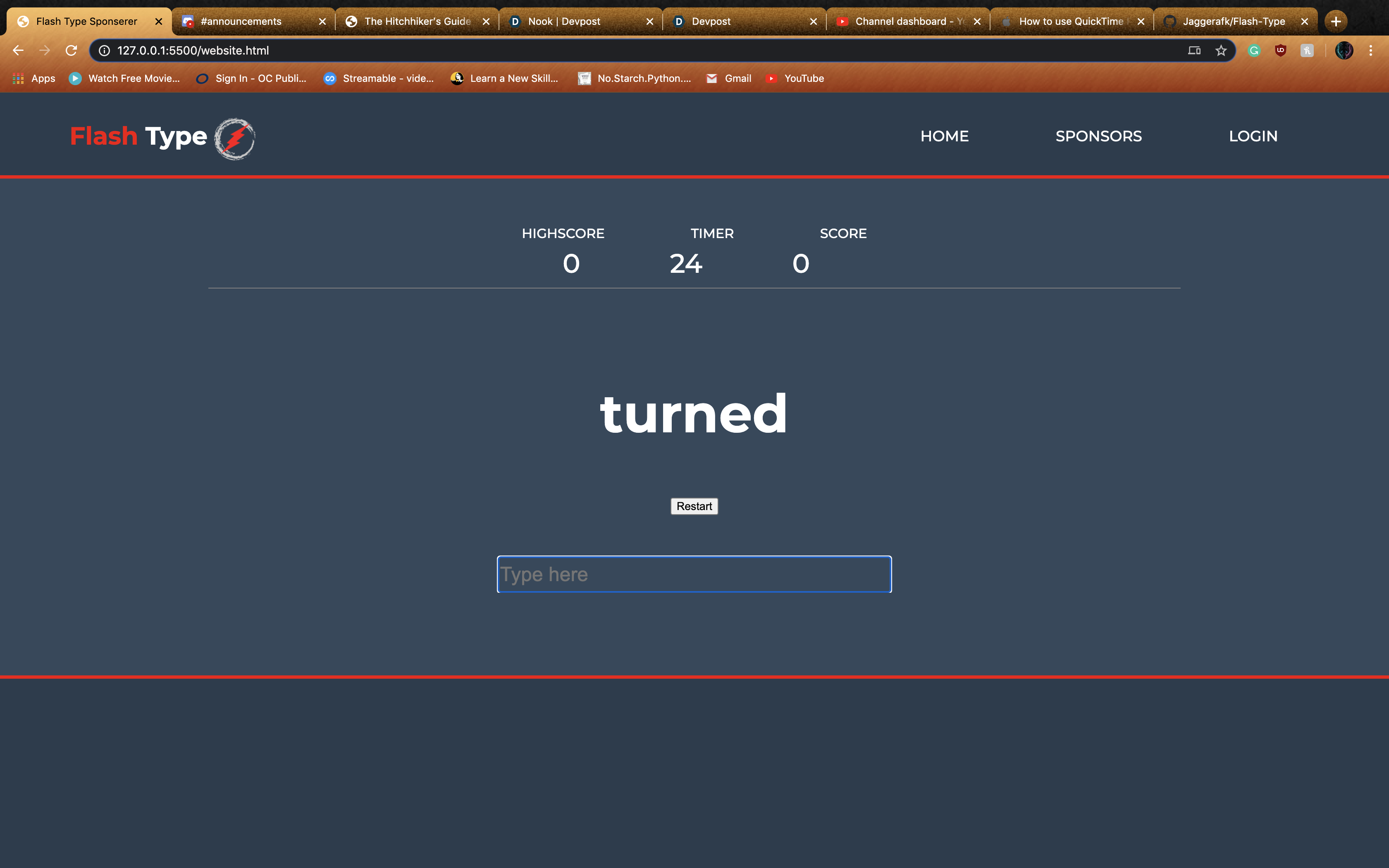
Task: Bookmark this page with the star icon
Action: (x=1221, y=50)
